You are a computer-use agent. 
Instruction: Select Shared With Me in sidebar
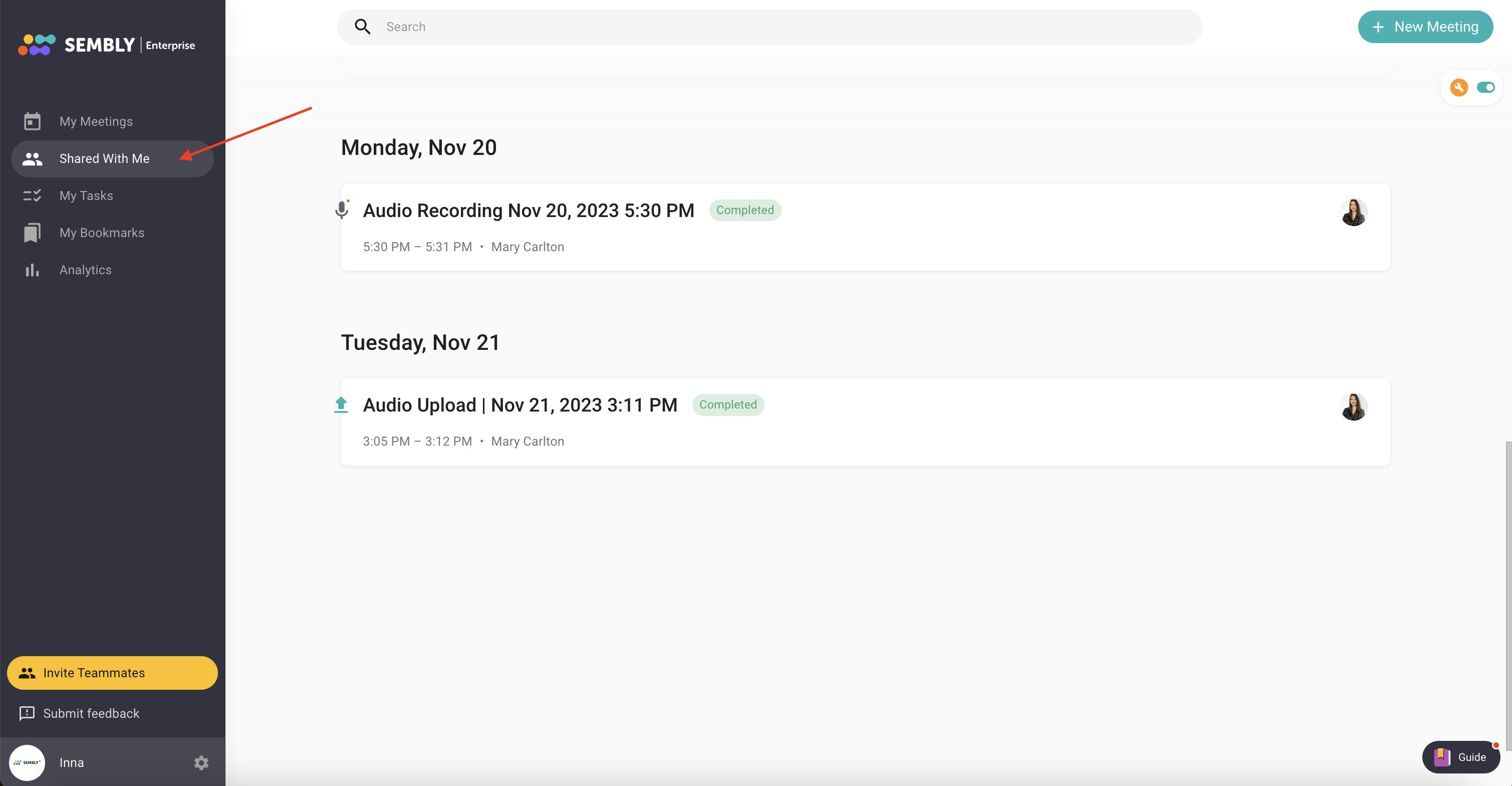click(112, 158)
